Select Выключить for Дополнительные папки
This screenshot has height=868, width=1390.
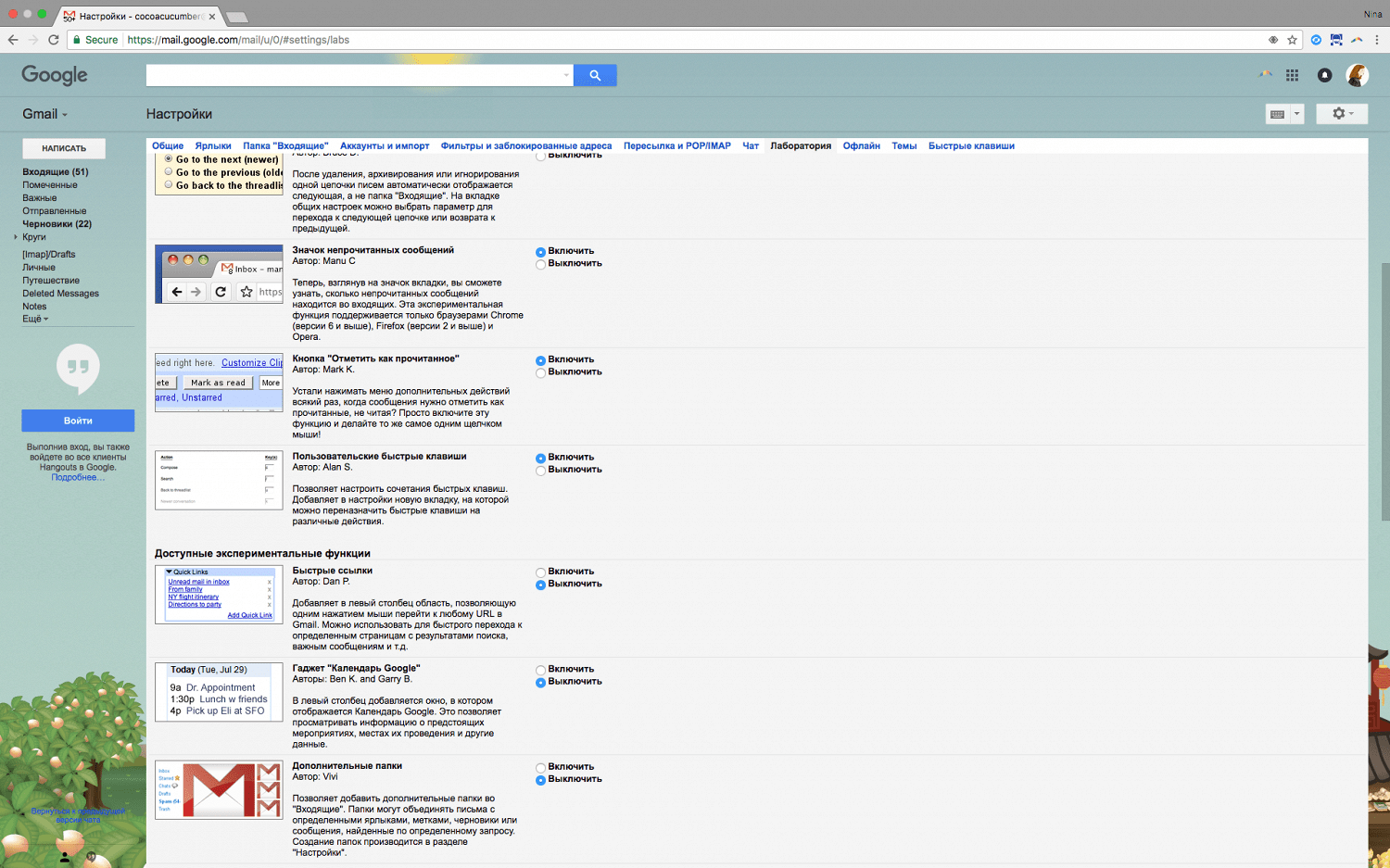[x=540, y=780]
